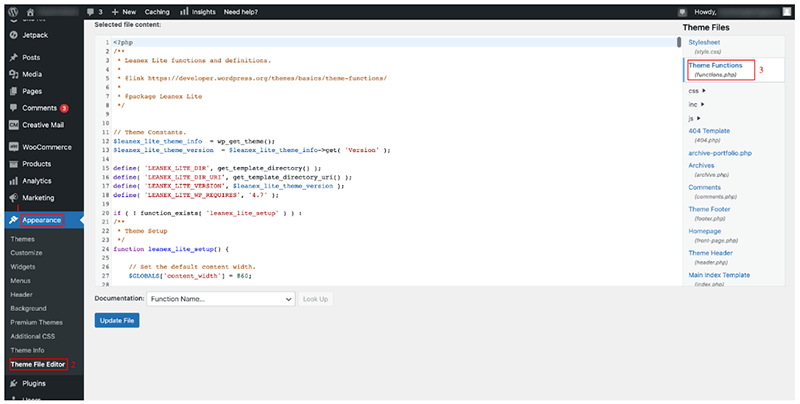Click the plus New icon
Image resolution: width=800 pixels, height=404 pixels.
[115, 12]
